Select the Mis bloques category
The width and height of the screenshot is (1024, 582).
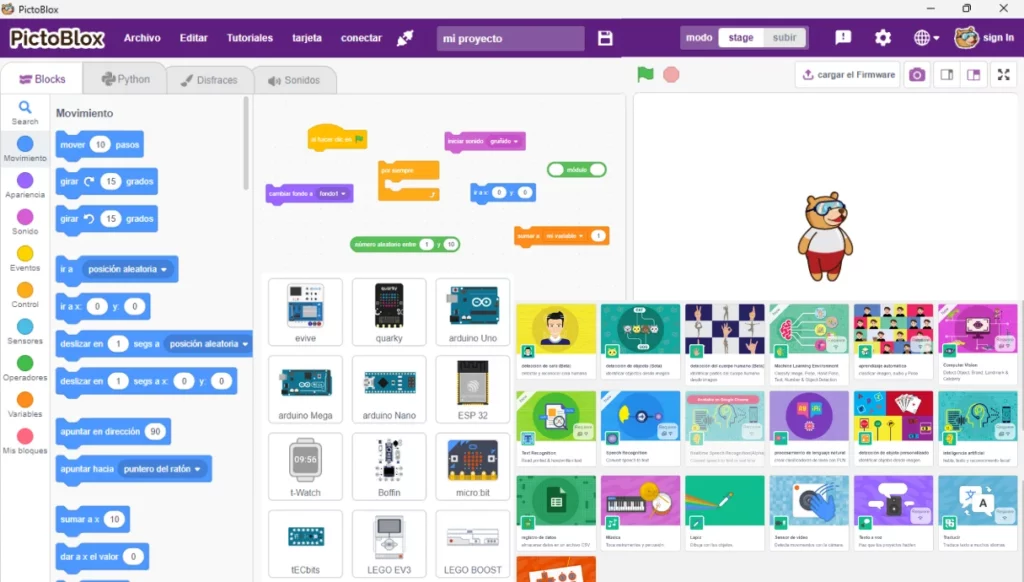pos(25,442)
